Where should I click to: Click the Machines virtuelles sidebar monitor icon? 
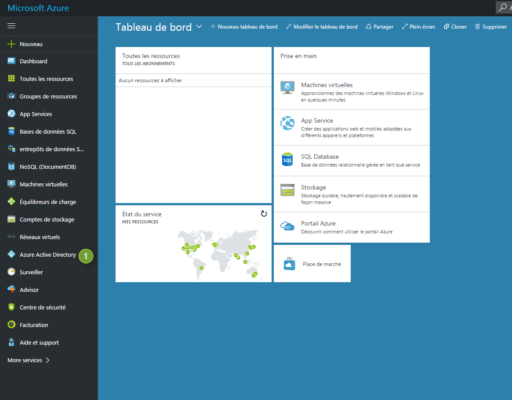coord(11,184)
